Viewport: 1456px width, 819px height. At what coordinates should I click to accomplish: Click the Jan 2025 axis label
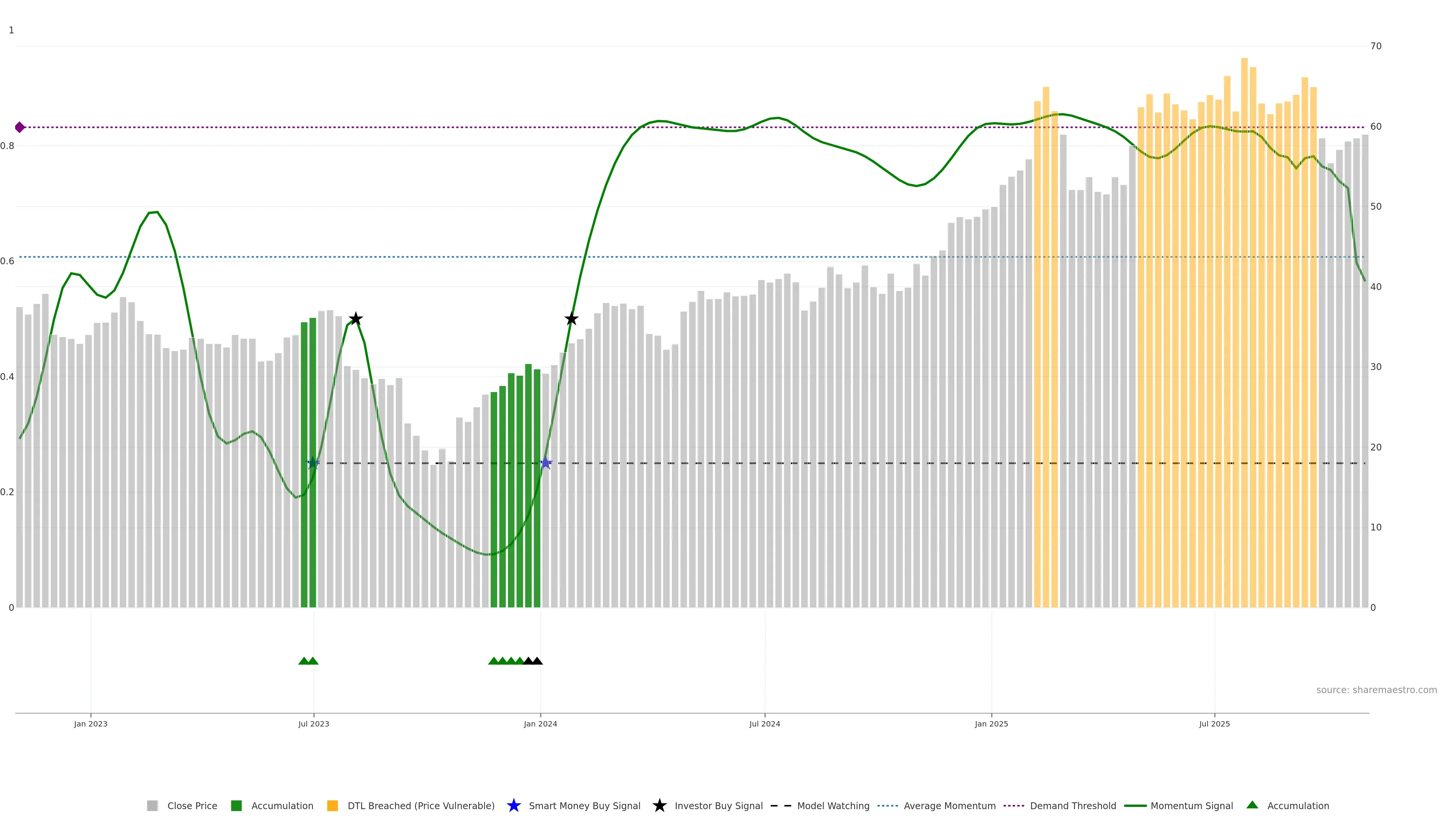[x=991, y=724]
